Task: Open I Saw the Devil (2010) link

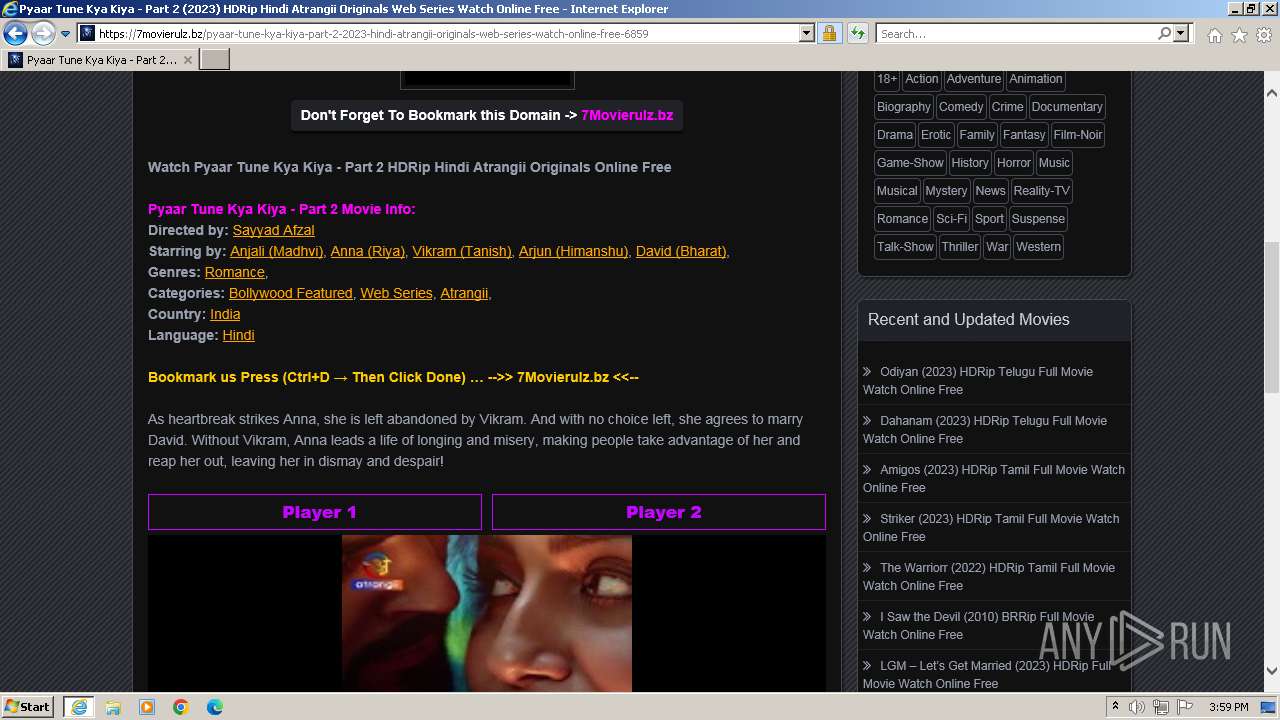Action: (x=979, y=626)
